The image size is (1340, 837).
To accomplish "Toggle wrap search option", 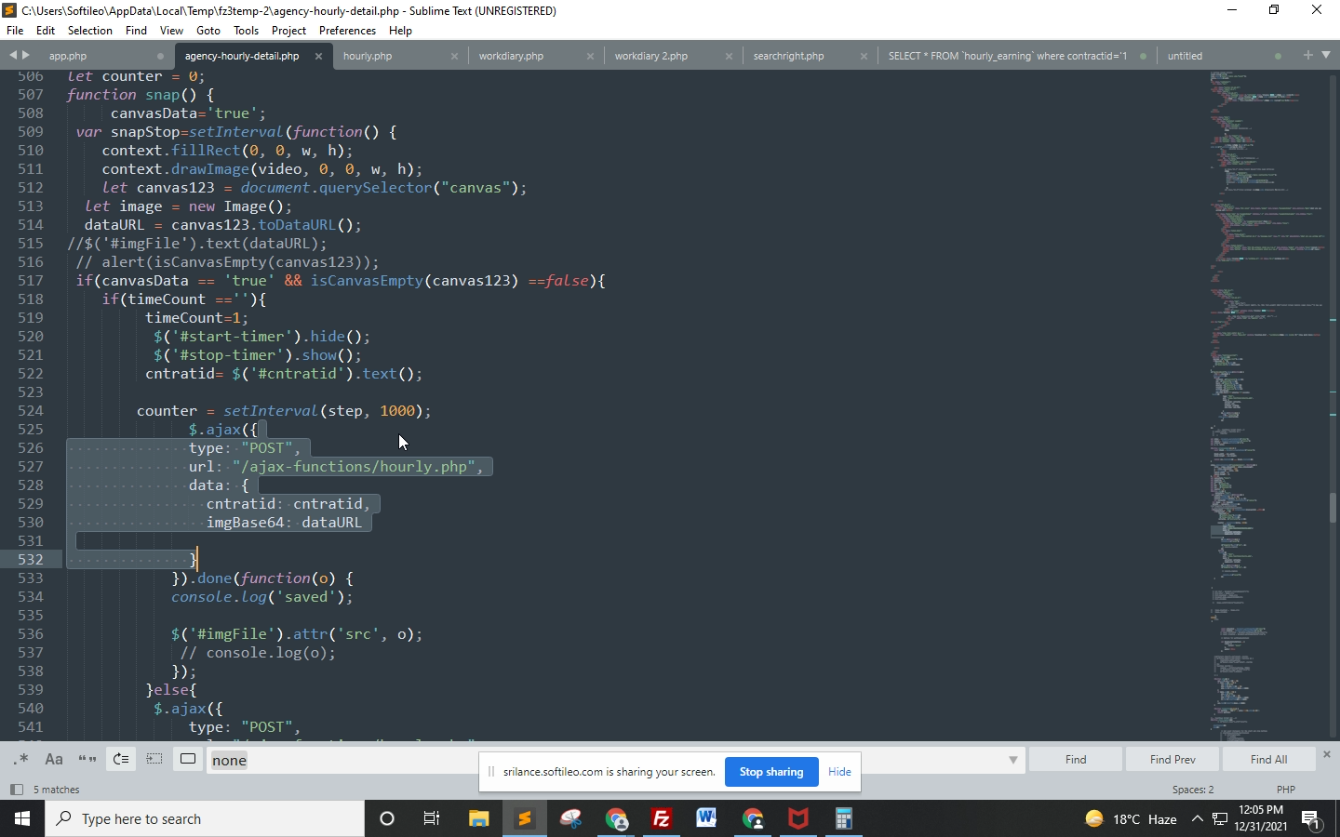I will point(121,759).
